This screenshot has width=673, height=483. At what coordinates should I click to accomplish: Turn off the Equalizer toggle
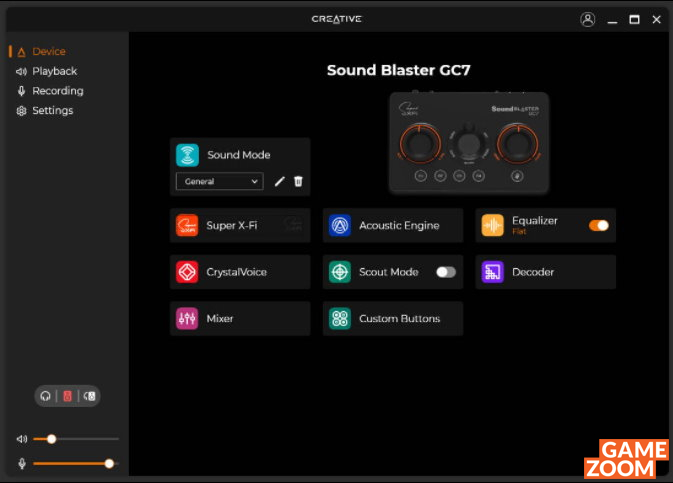(599, 225)
